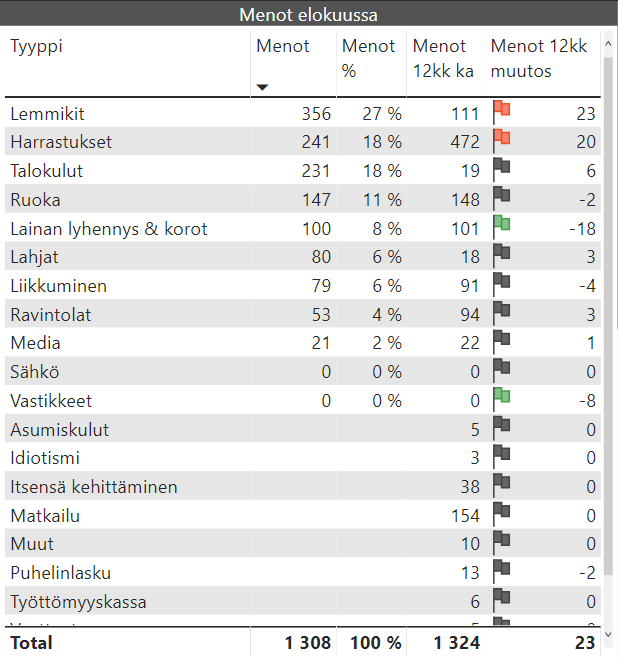
Task: Click the green flag in Vastikkeet row
Action: 501,398
